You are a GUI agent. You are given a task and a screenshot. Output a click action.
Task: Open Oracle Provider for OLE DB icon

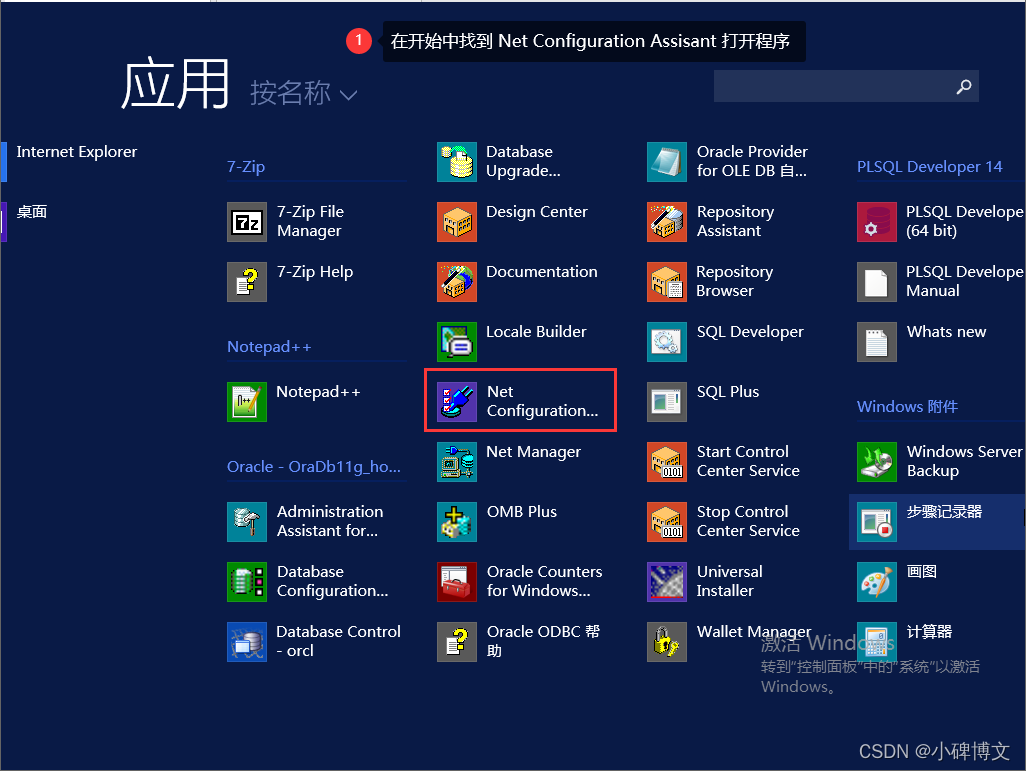667,162
